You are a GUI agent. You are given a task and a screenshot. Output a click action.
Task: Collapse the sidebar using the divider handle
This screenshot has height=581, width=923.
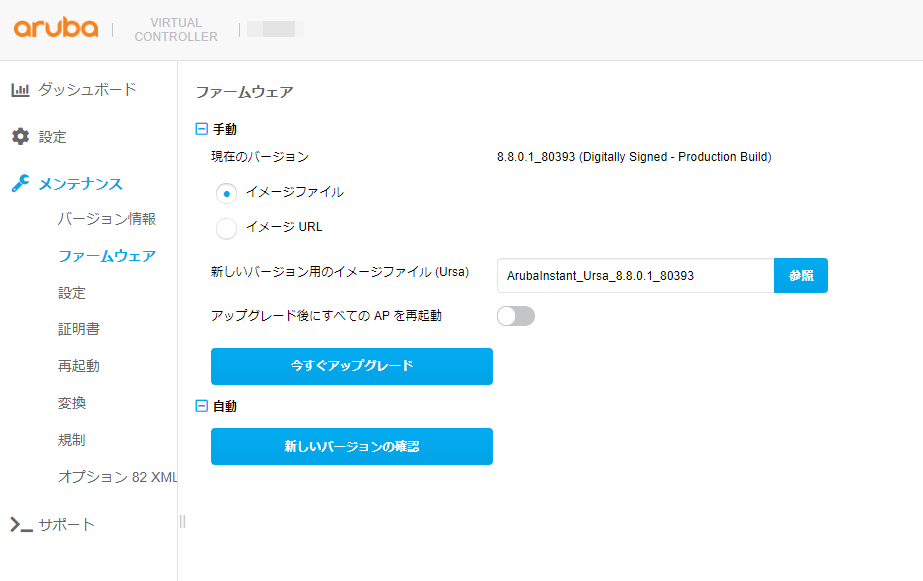pyautogui.click(x=181, y=521)
